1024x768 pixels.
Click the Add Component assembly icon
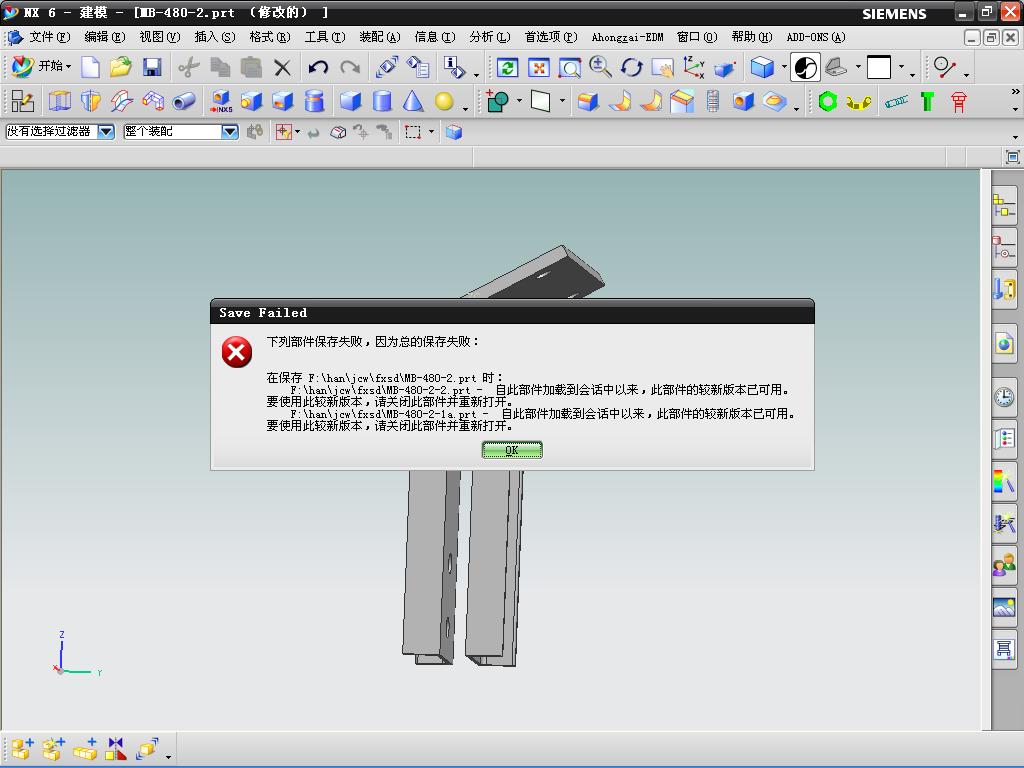[x=22, y=749]
